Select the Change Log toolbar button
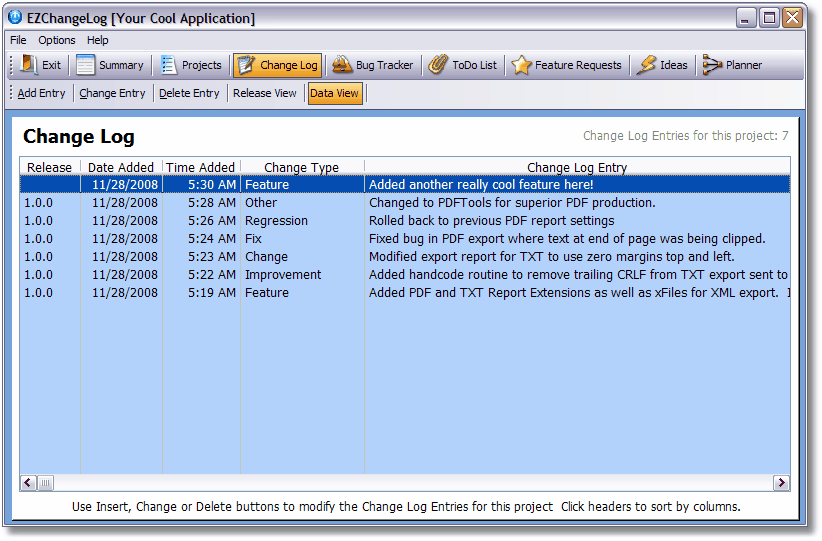 [x=278, y=66]
